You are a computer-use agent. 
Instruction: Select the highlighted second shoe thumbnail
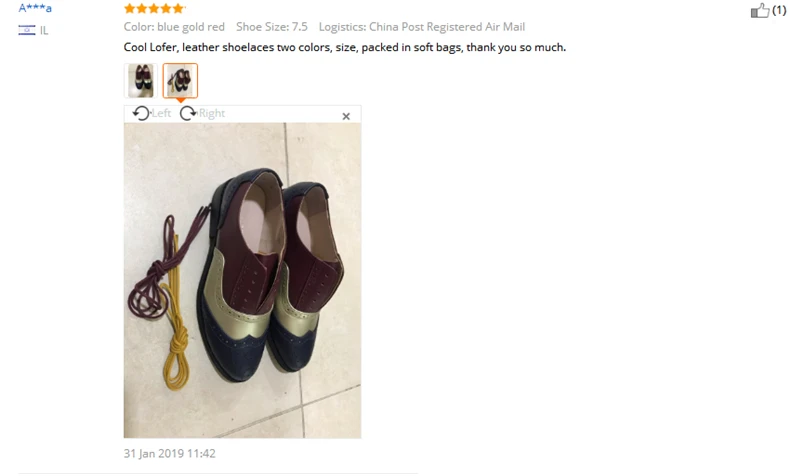(180, 81)
